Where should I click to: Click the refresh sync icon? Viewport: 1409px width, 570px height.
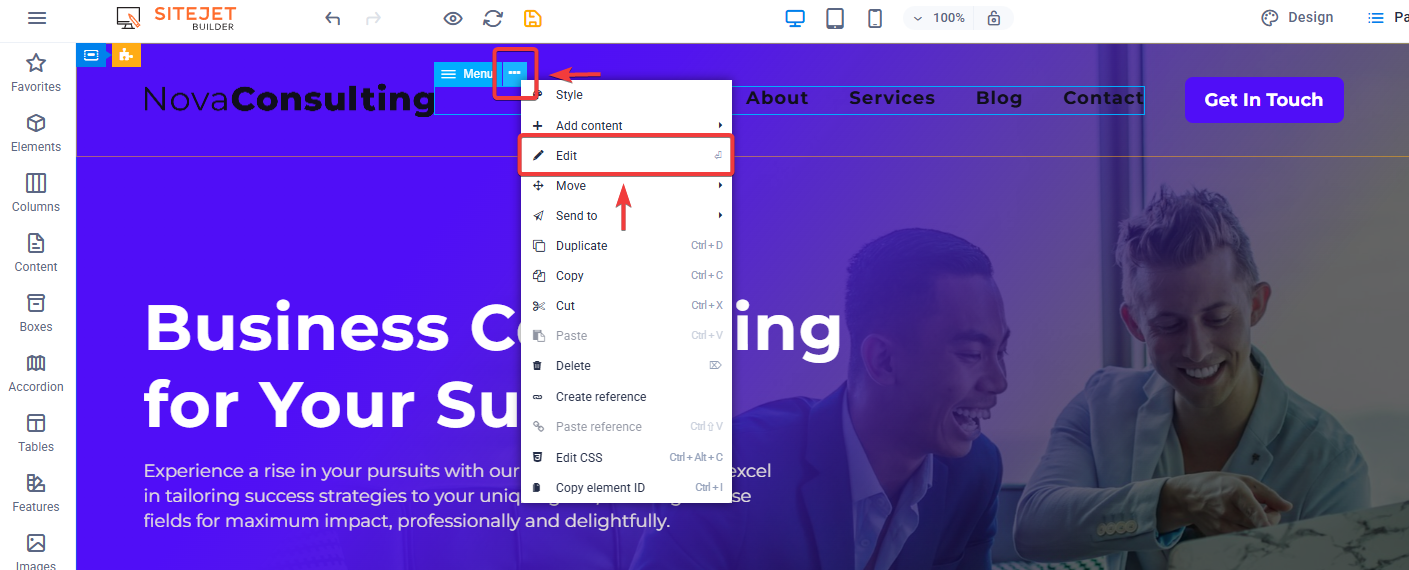click(x=493, y=18)
